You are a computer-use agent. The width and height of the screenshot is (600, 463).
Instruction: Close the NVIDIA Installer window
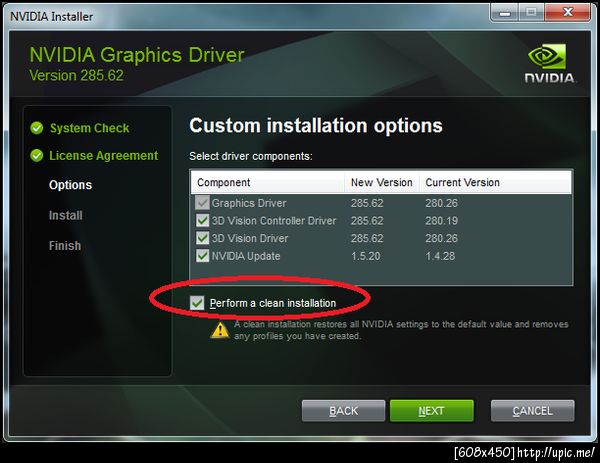click(x=568, y=13)
